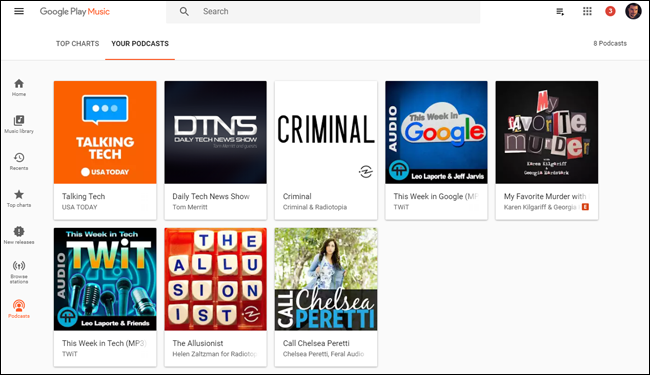
Task: Click TWiT publisher under This Week in Tech
Action: pyautogui.click(x=70, y=354)
